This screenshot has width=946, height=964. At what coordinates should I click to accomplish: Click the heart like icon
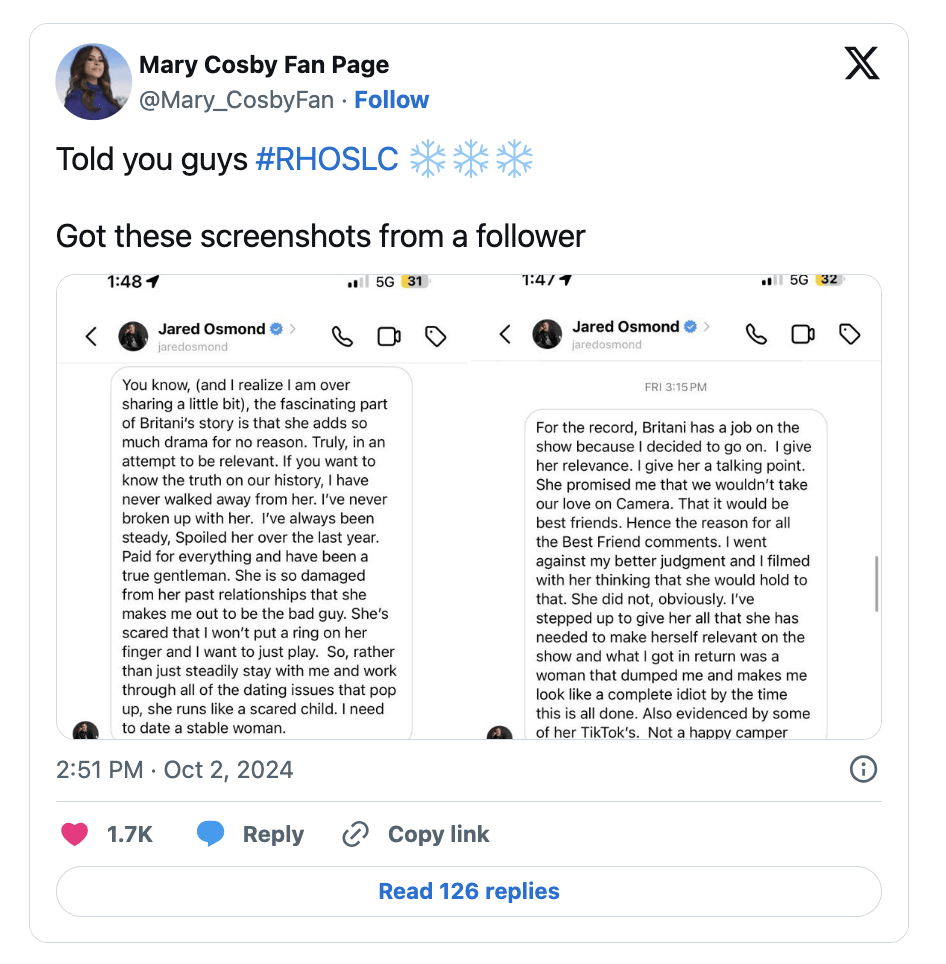(75, 834)
